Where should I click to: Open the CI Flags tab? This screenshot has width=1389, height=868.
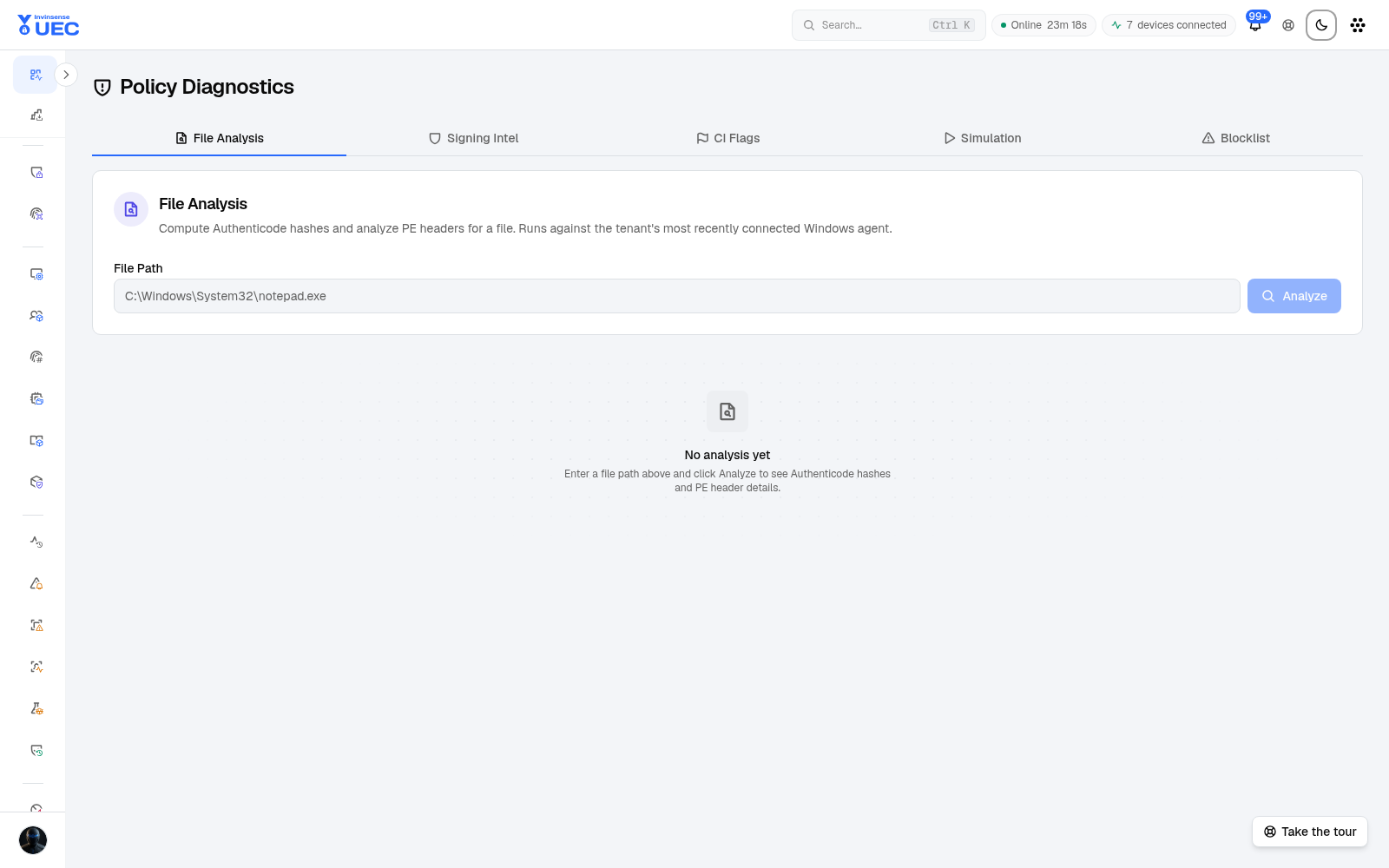[x=727, y=138]
